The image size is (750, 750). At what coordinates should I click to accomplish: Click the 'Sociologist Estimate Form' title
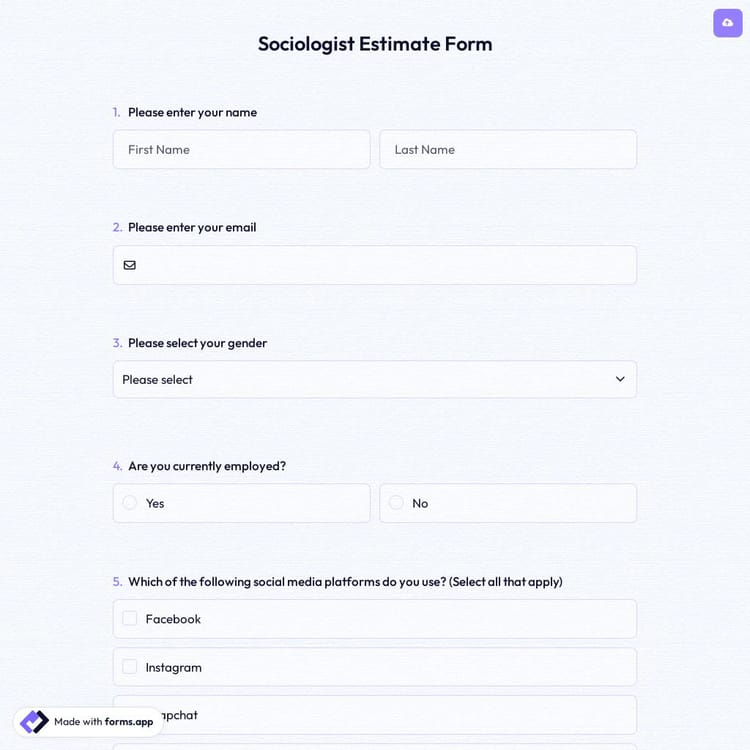click(x=375, y=44)
